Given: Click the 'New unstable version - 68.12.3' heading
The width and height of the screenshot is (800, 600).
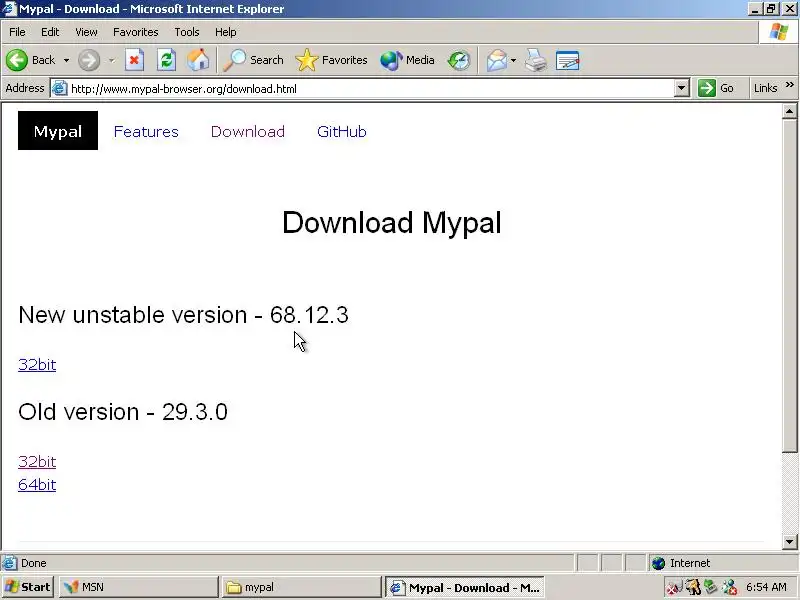Looking at the screenshot, I should pos(183,315).
